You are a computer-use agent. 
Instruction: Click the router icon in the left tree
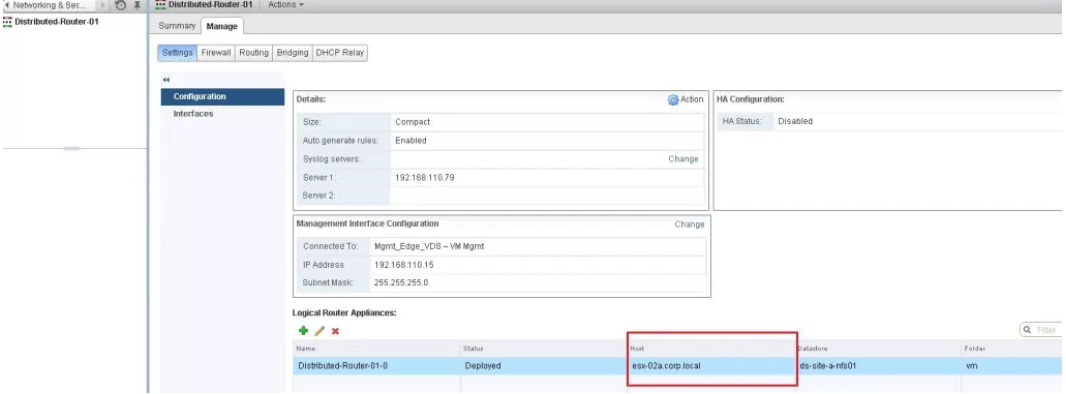tap(7, 21)
